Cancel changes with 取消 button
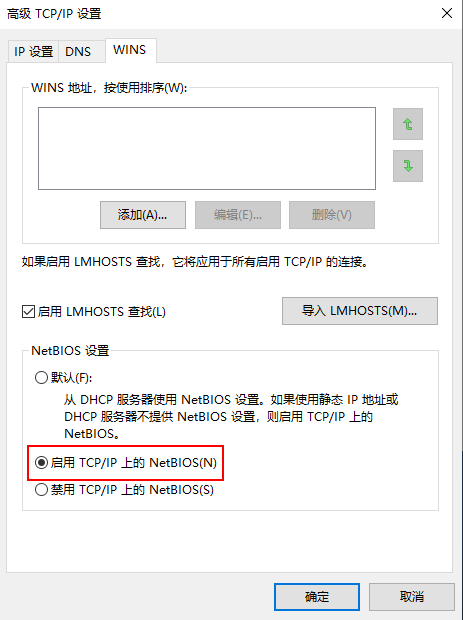 click(412, 597)
